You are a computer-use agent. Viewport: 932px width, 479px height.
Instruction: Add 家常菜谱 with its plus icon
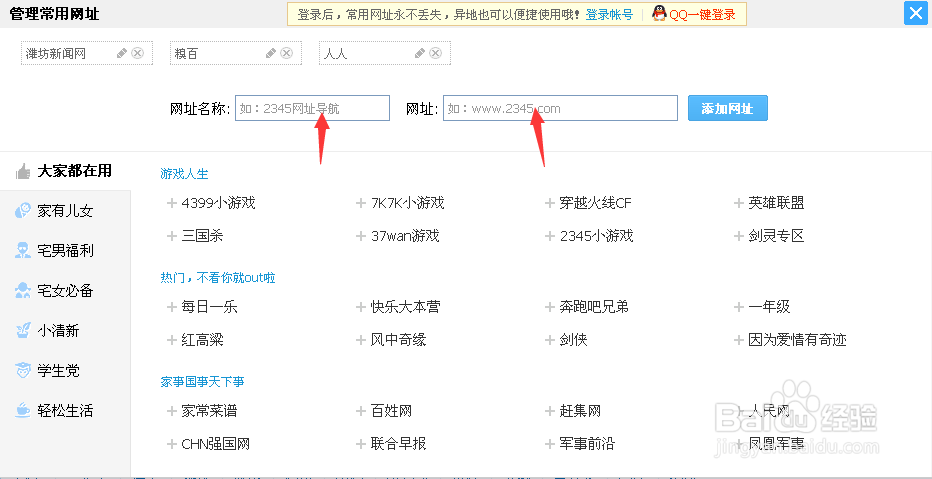pos(172,411)
